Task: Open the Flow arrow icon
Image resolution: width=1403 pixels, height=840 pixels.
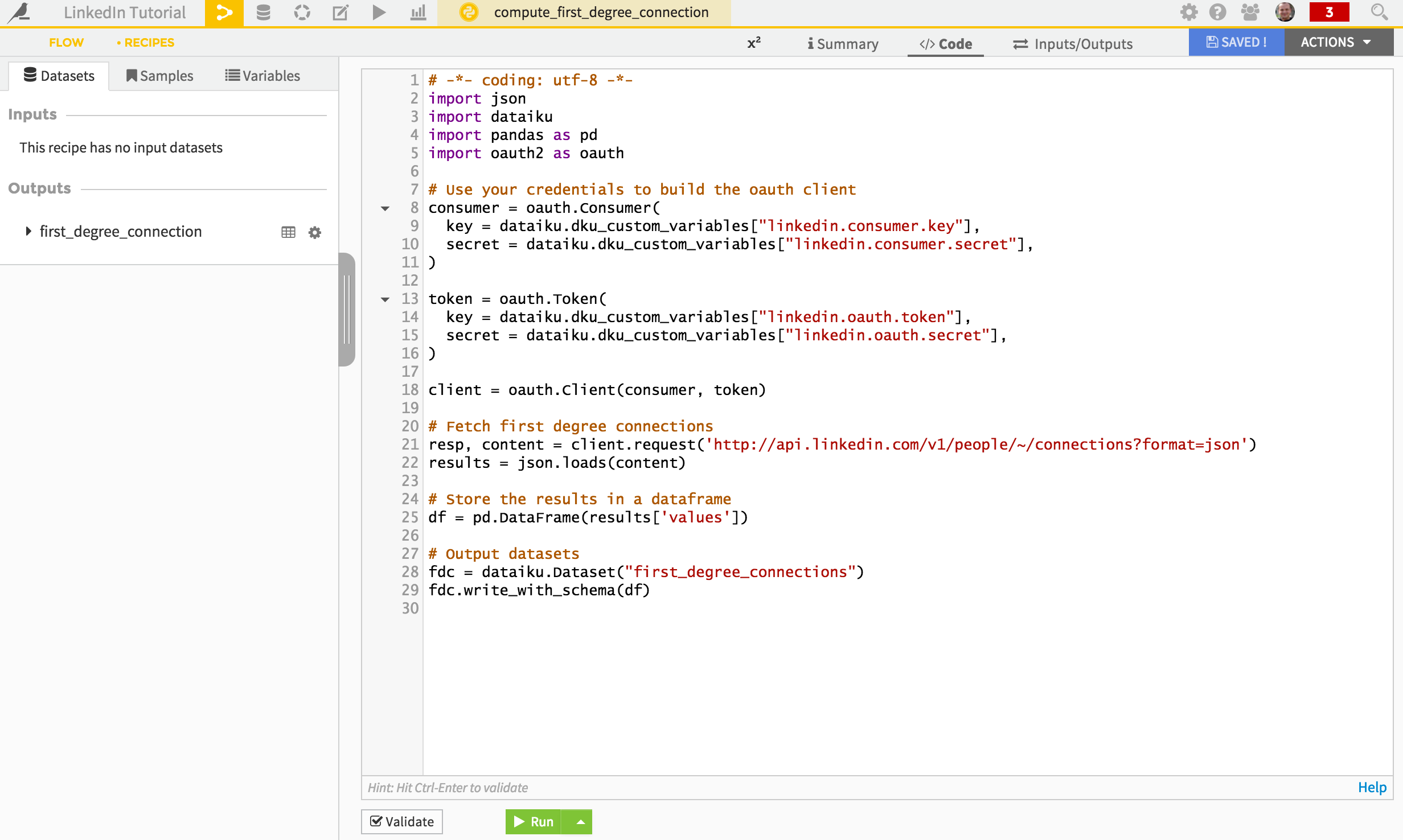Action: tap(224, 13)
